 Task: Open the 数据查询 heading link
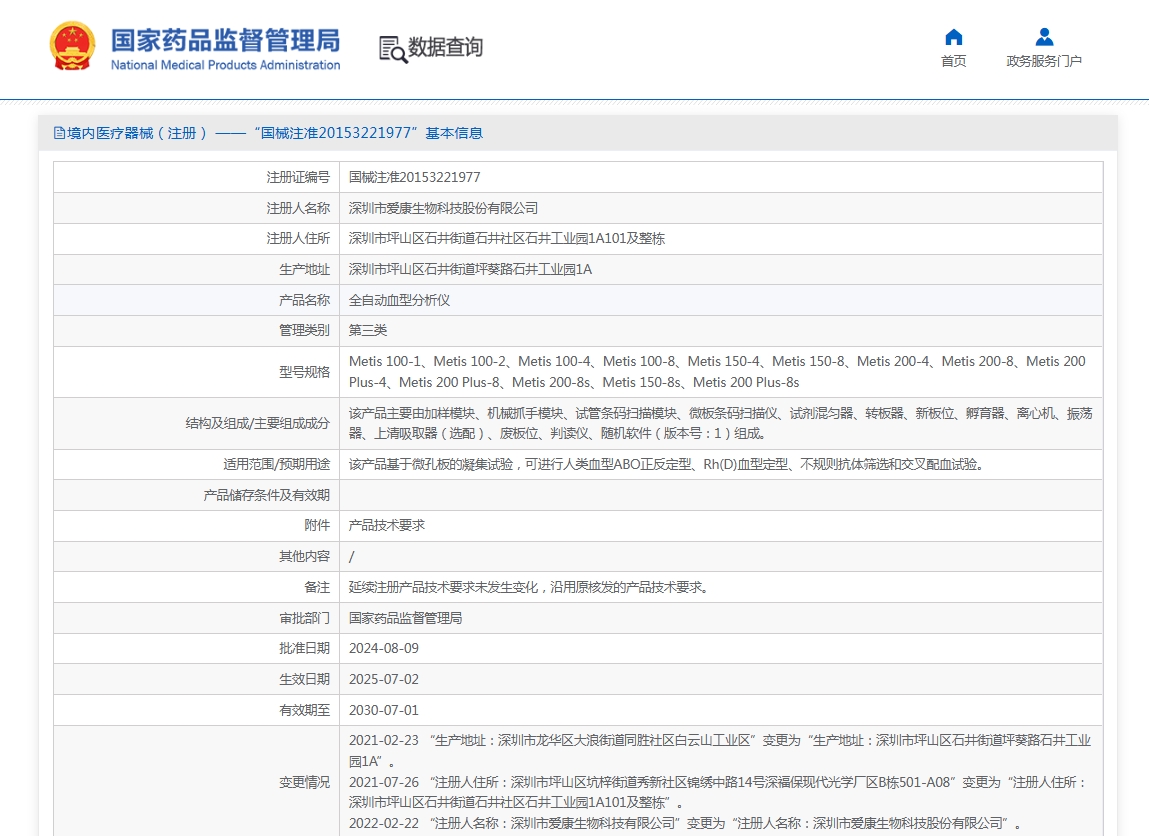(x=446, y=47)
